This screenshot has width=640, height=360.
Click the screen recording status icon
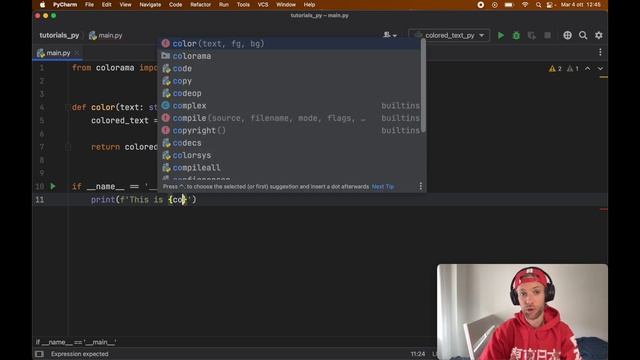[481, 5]
